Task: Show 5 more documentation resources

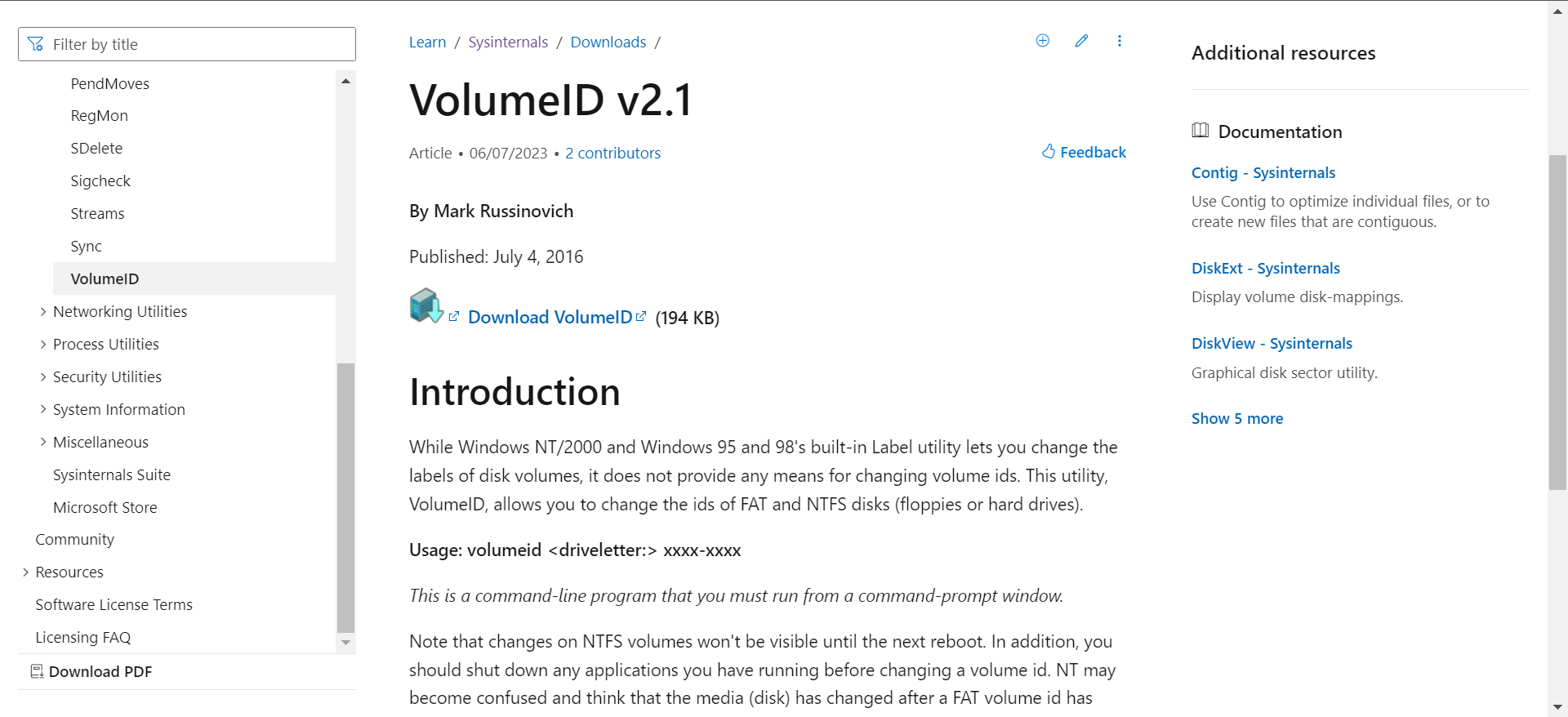Action: [1236, 418]
